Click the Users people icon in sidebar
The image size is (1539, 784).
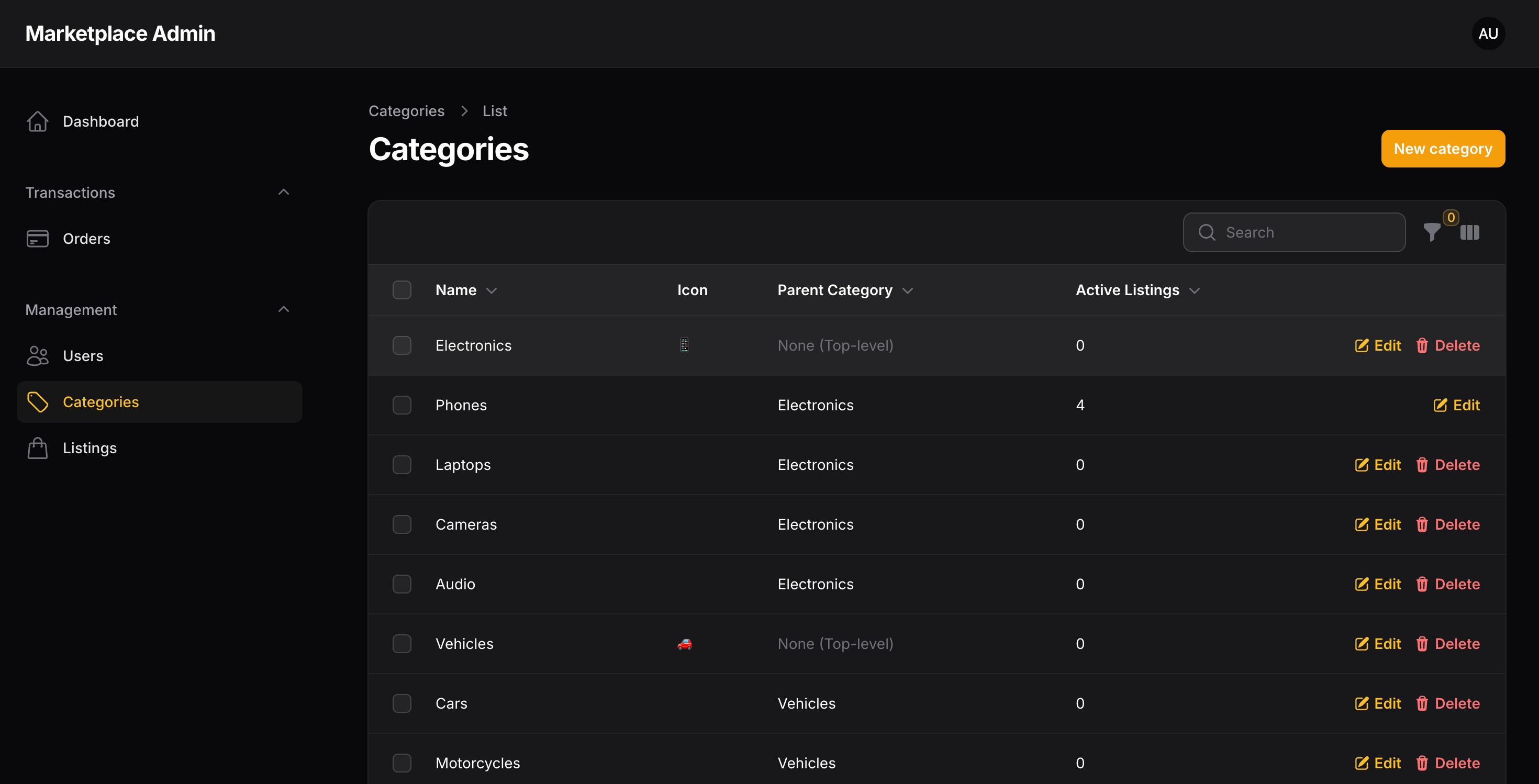[38, 356]
